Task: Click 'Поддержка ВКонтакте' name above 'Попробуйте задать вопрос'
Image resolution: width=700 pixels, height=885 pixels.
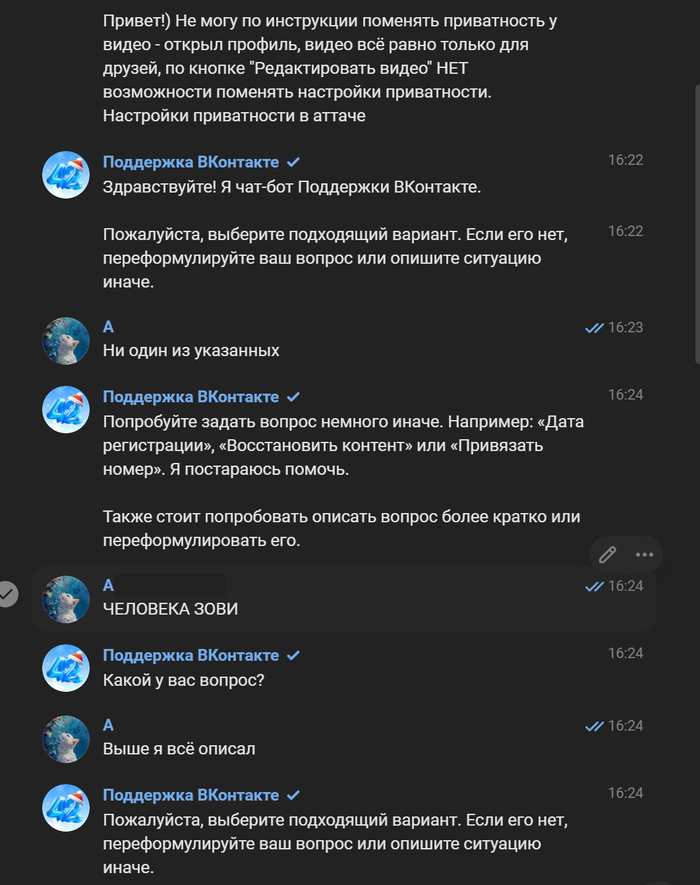Action: click(x=191, y=396)
